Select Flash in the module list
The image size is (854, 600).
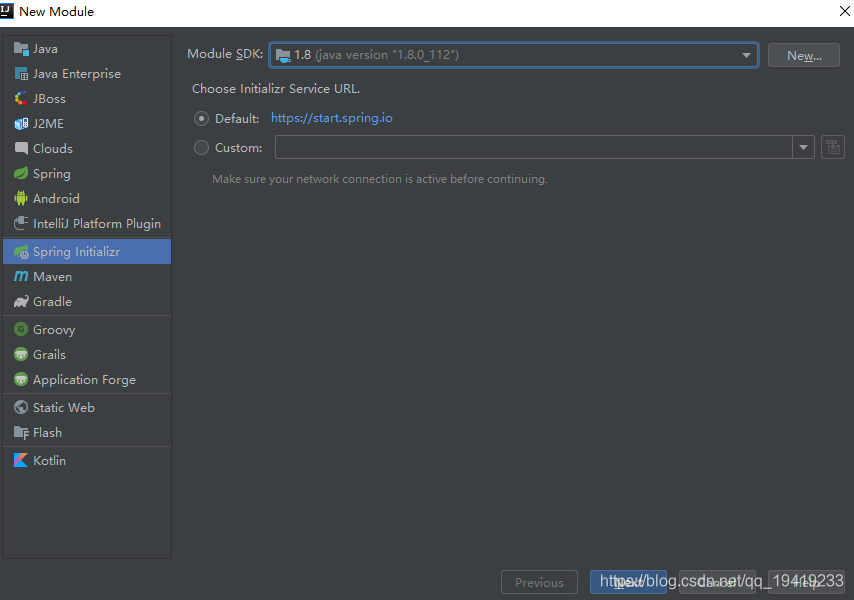pos(87,433)
